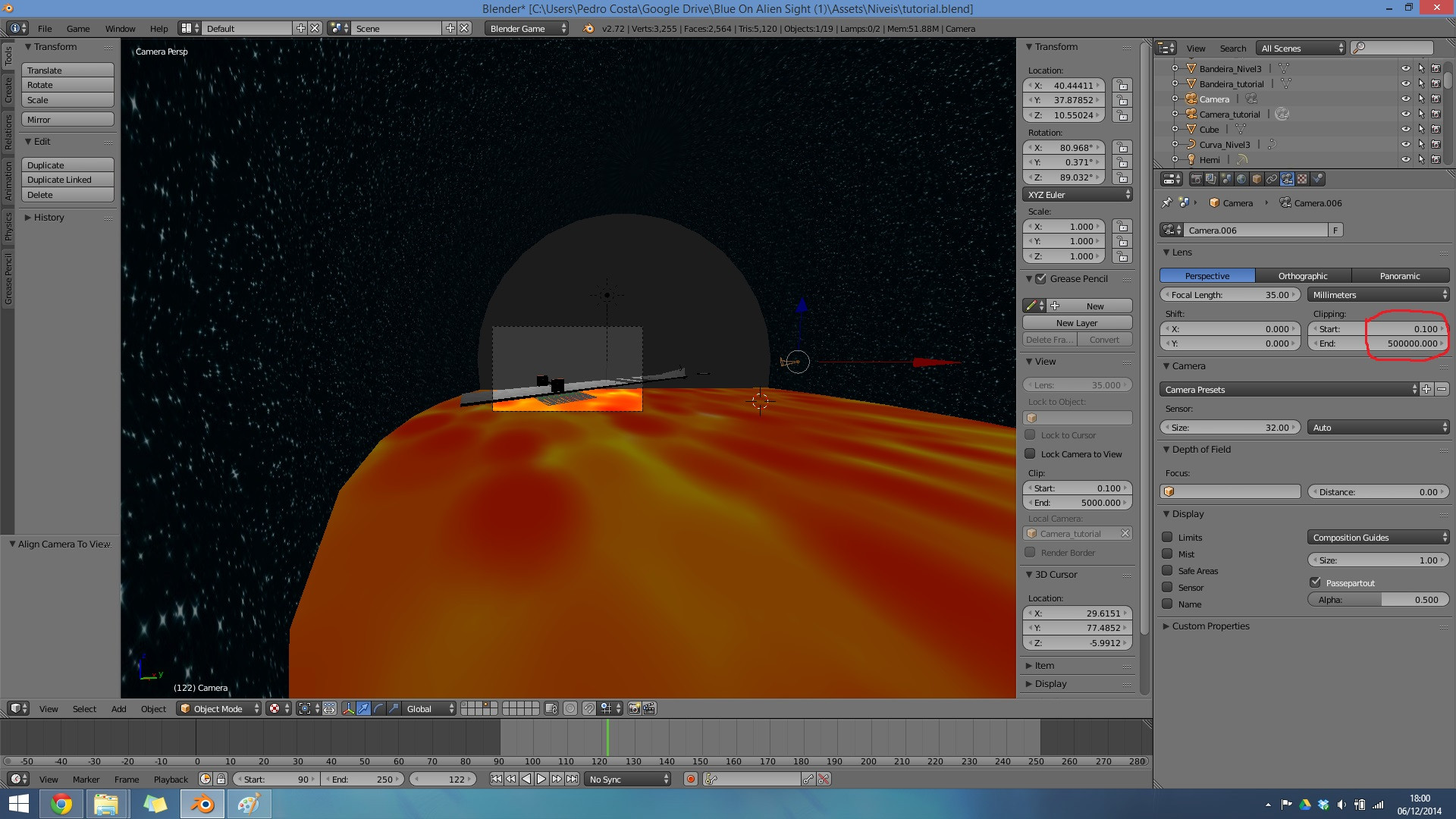Screen dimensions: 1456x819
Task: Click the red record keyframe button
Action: (x=690, y=779)
